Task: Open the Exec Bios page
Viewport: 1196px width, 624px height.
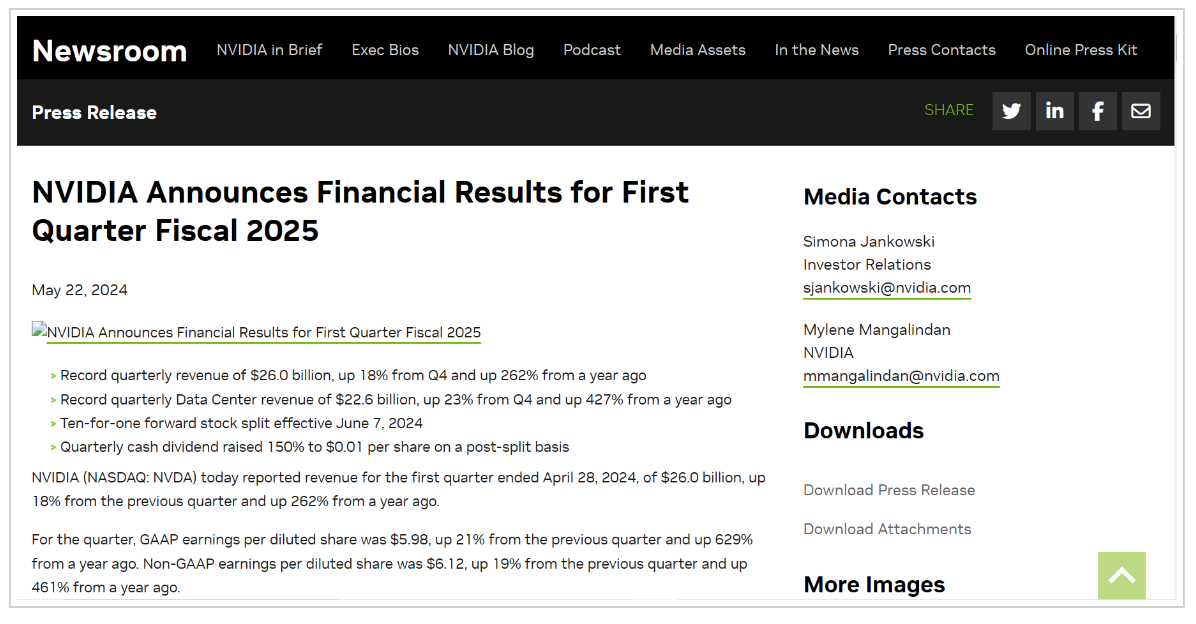Action: [x=385, y=50]
